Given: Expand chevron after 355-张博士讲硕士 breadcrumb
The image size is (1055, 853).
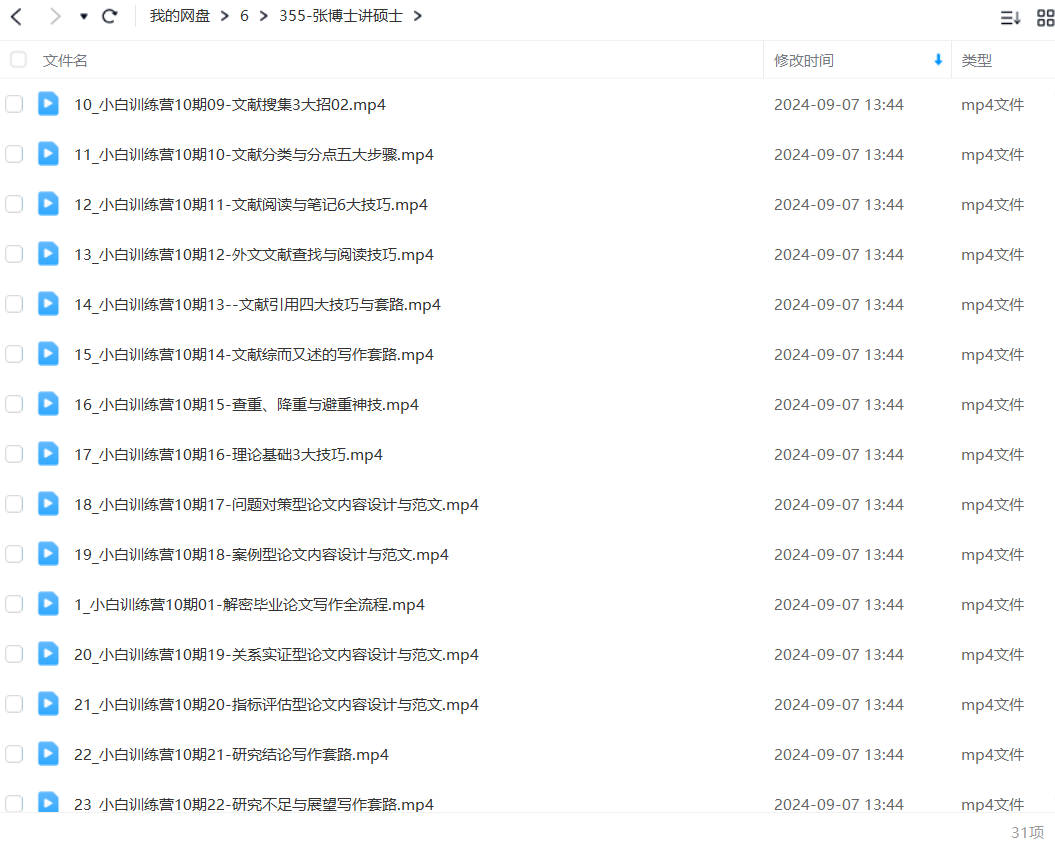Looking at the screenshot, I should 418,16.
